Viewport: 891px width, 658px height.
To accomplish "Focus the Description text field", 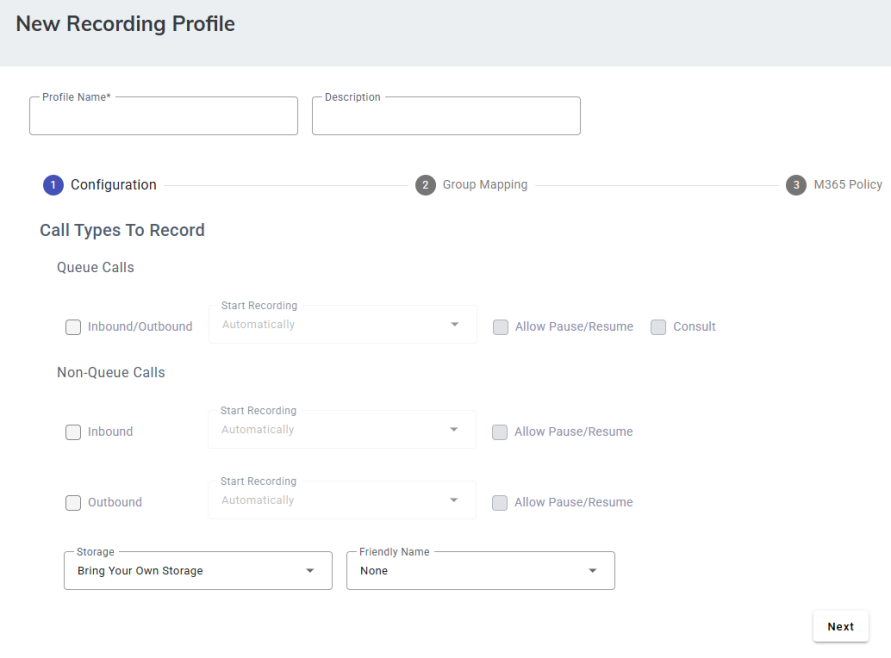I will click(x=446, y=117).
